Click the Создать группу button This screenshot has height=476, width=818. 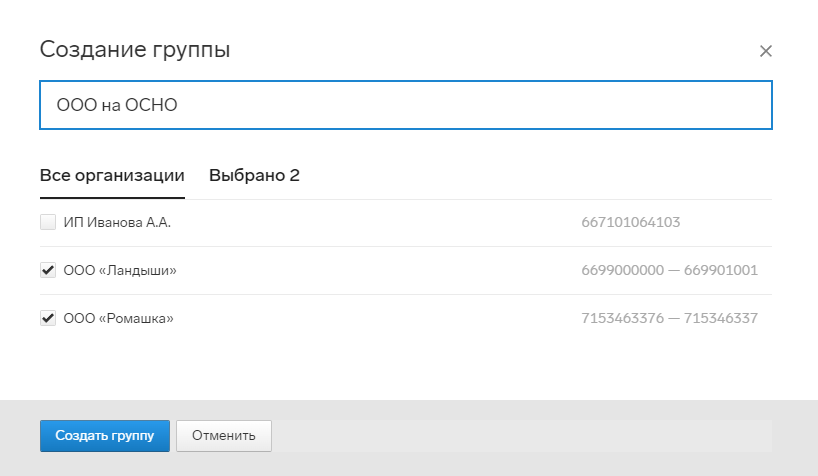(x=105, y=436)
